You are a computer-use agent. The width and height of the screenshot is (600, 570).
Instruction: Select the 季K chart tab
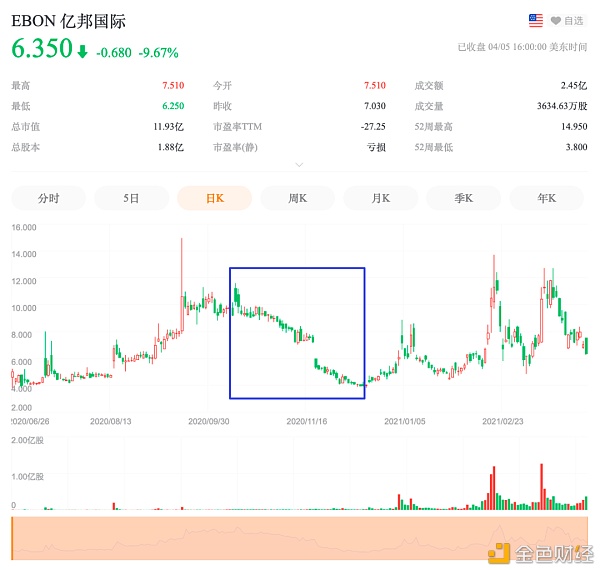464,198
